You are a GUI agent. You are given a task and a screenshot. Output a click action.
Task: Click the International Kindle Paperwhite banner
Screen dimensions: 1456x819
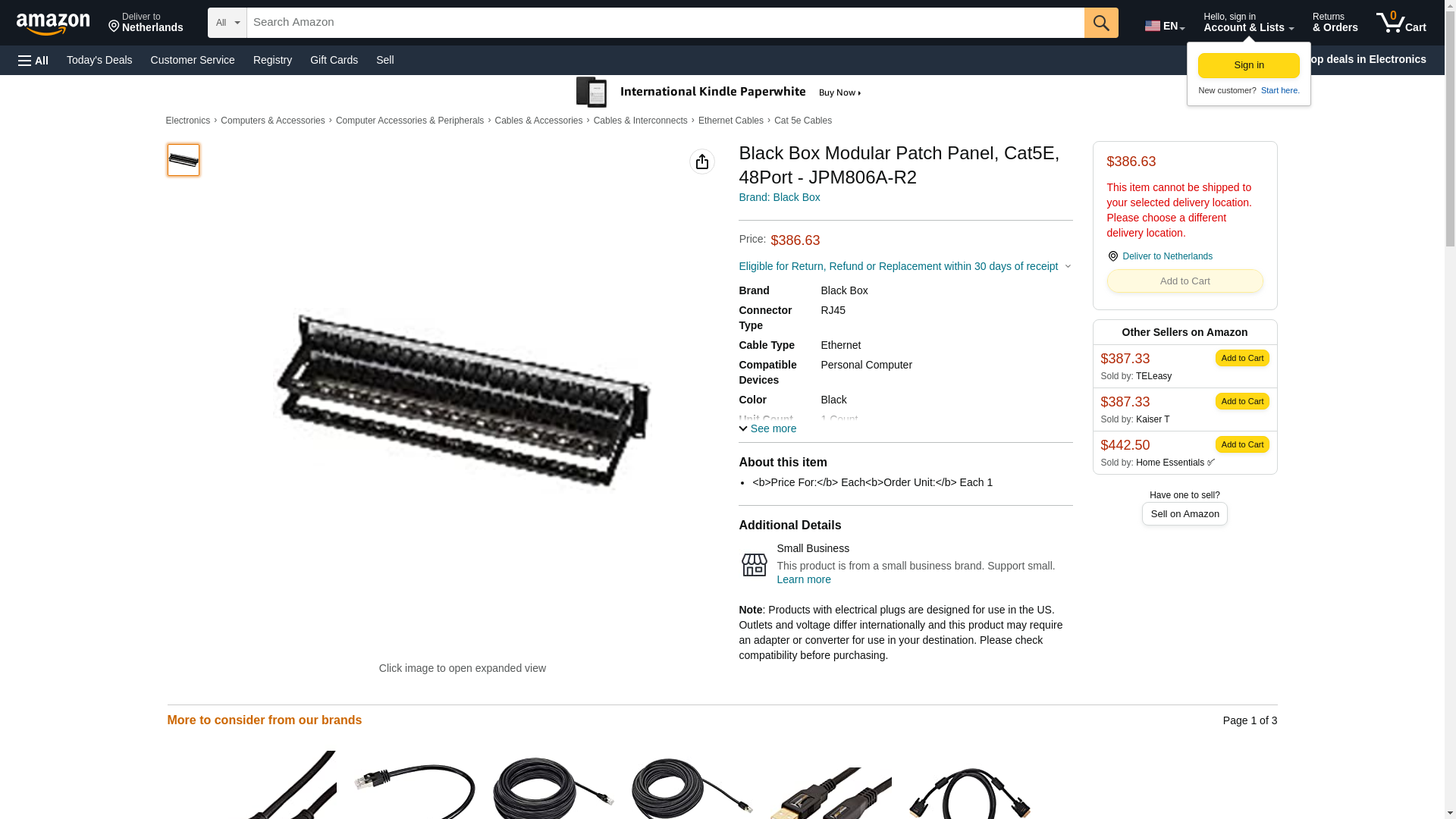click(x=719, y=93)
